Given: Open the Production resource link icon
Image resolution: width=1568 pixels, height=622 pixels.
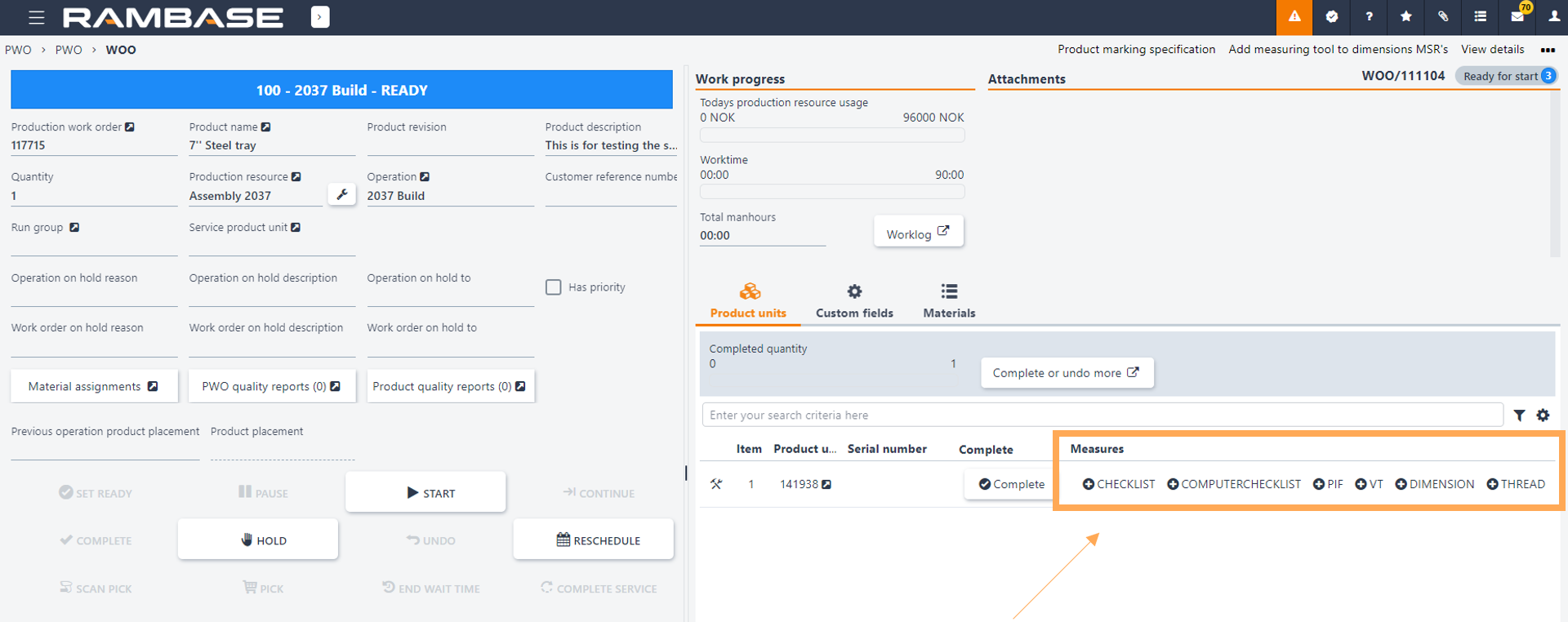Looking at the screenshot, I should pos(296,176).
